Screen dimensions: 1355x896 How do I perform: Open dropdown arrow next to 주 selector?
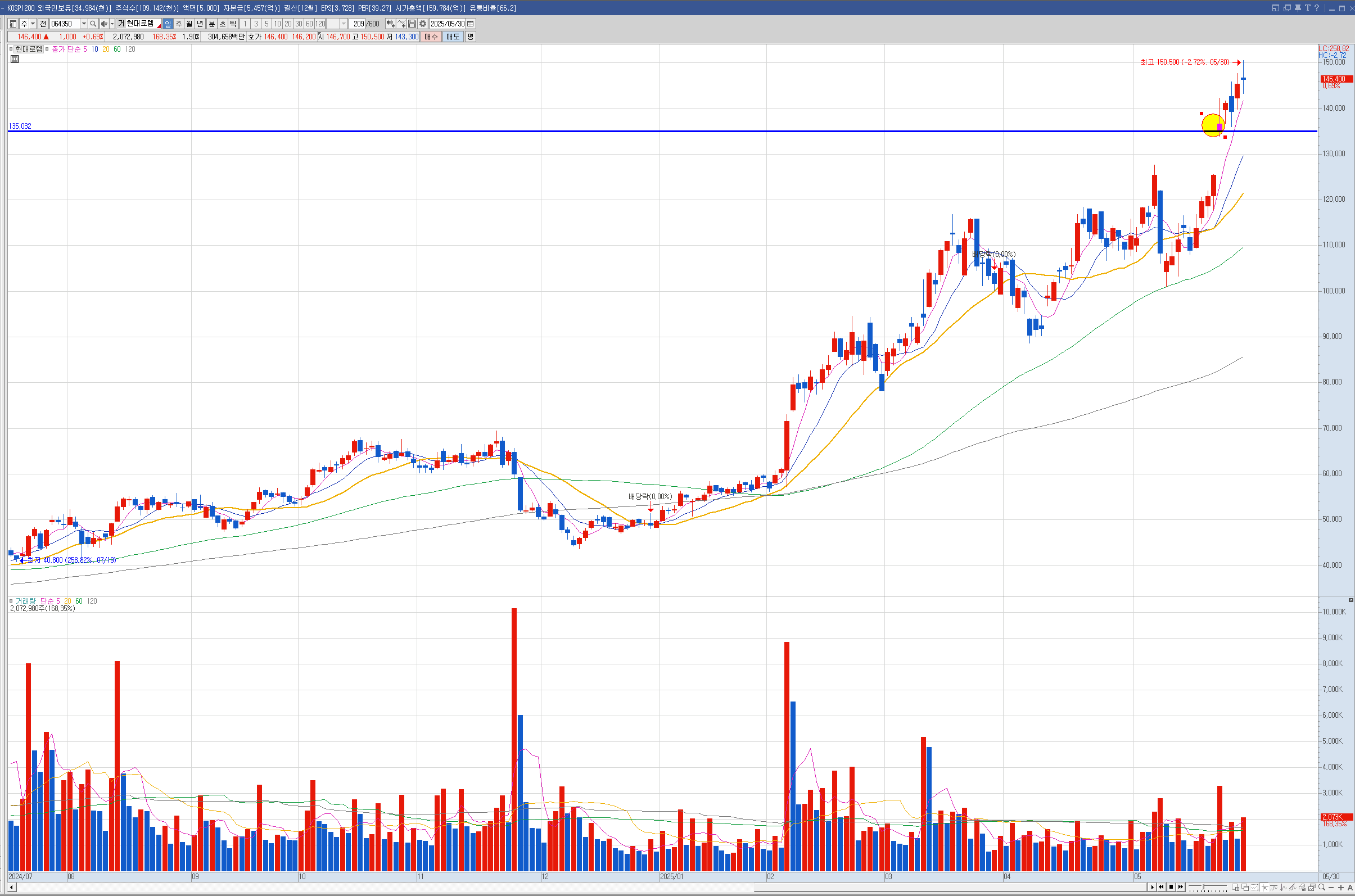[x=33, y=24]
